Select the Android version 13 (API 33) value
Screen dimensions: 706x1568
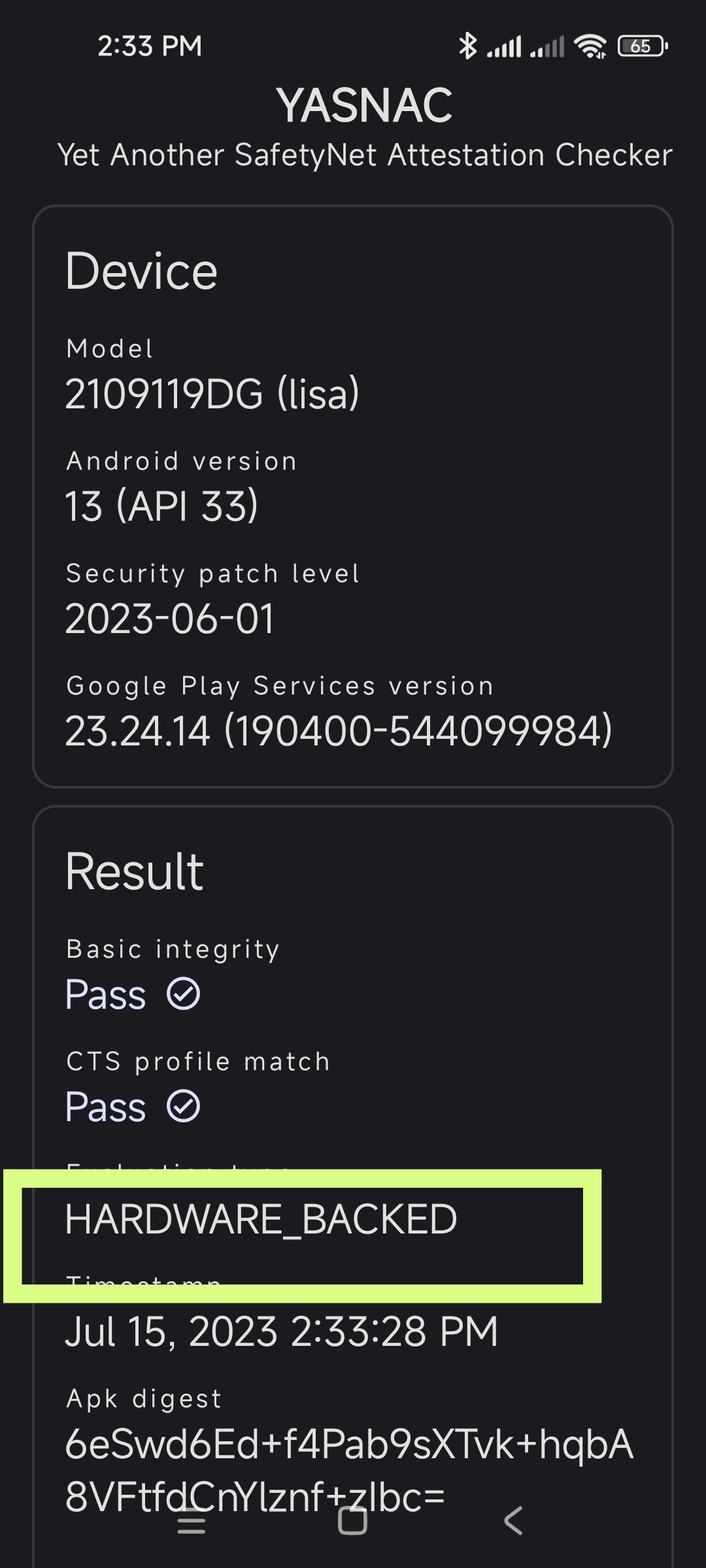(x=161, y=506)
